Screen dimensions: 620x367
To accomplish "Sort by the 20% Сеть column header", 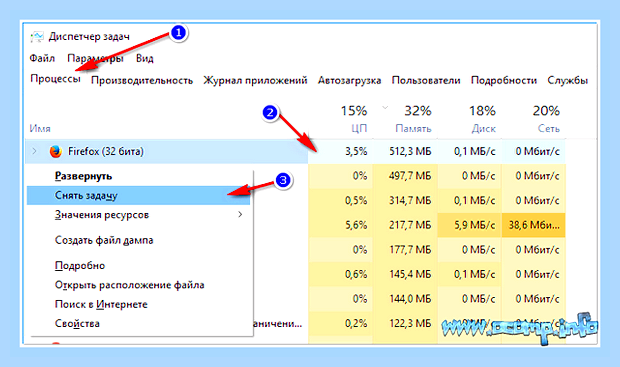I will tap(546, 118).
